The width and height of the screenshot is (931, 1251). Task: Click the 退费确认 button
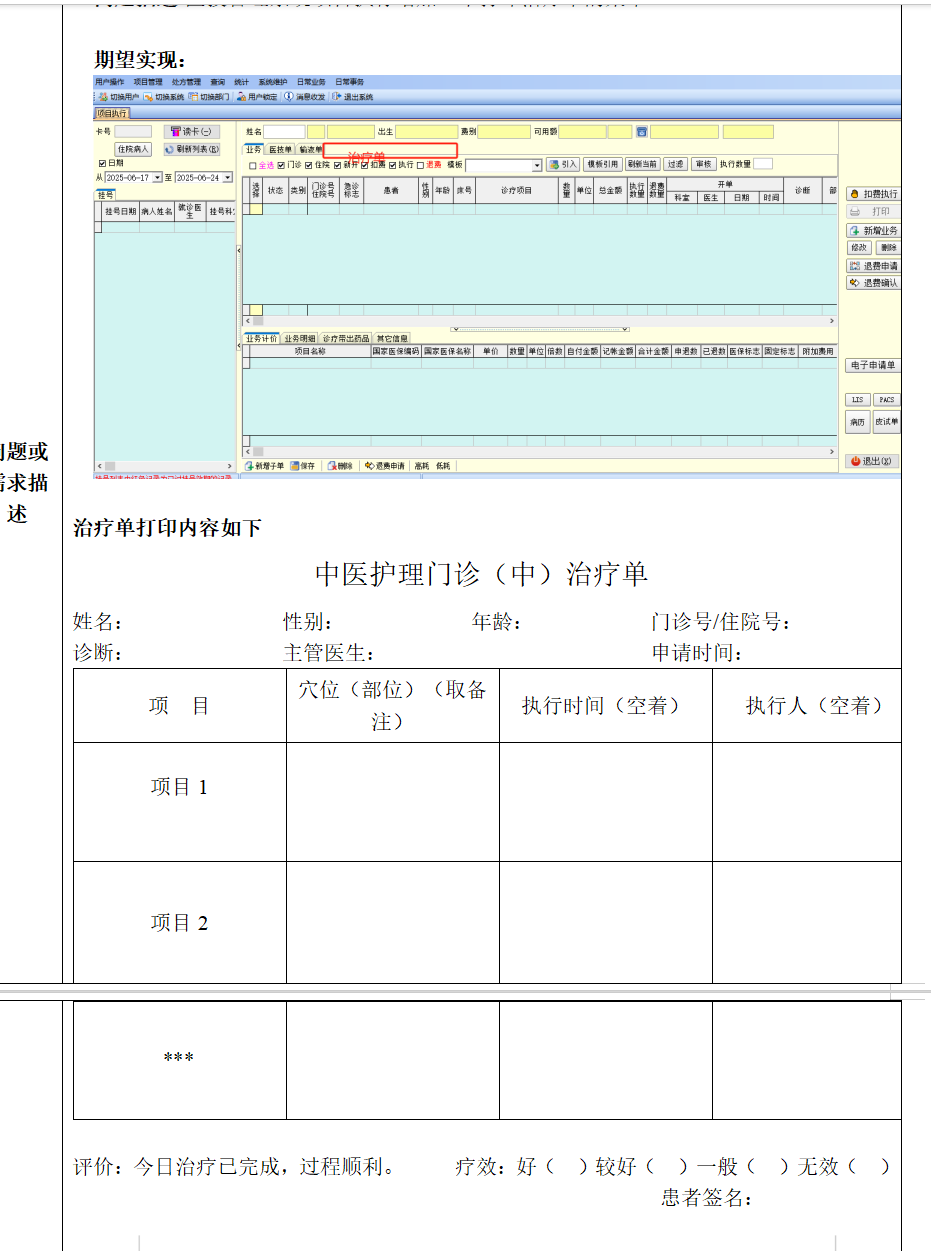873,283
